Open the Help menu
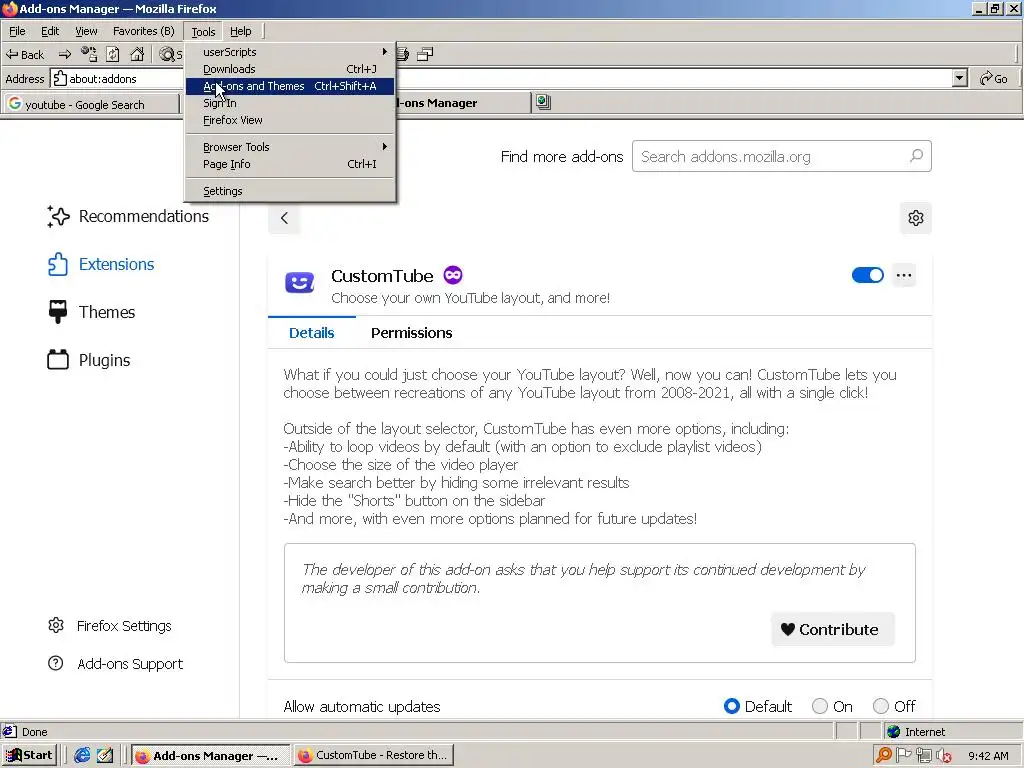Screen dimensions: 1024x768 coord(240,31)
